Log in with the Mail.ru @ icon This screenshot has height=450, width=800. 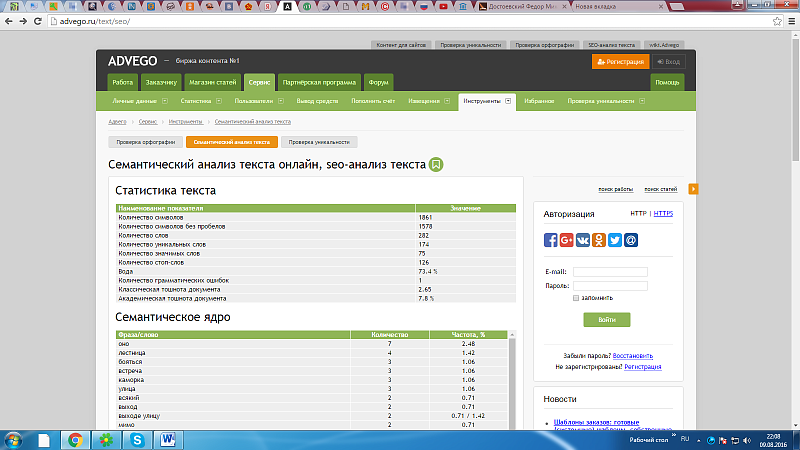click(631, 240)
